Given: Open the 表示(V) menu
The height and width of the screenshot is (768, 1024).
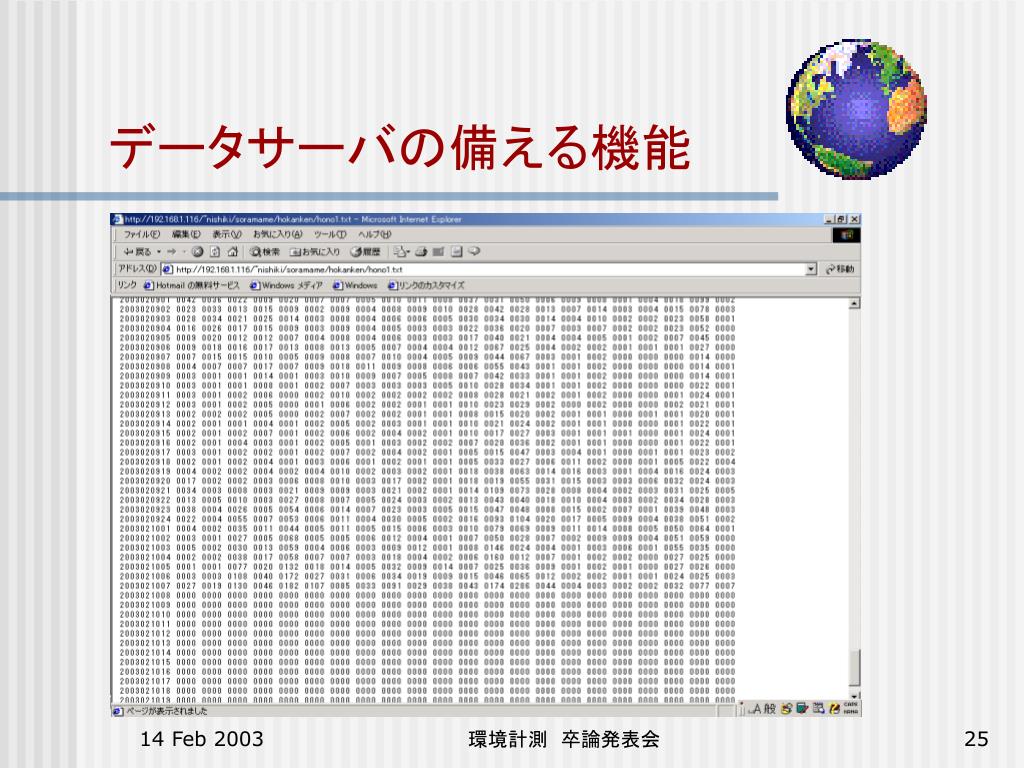Looking at the screenshot, I should (227, 234).
